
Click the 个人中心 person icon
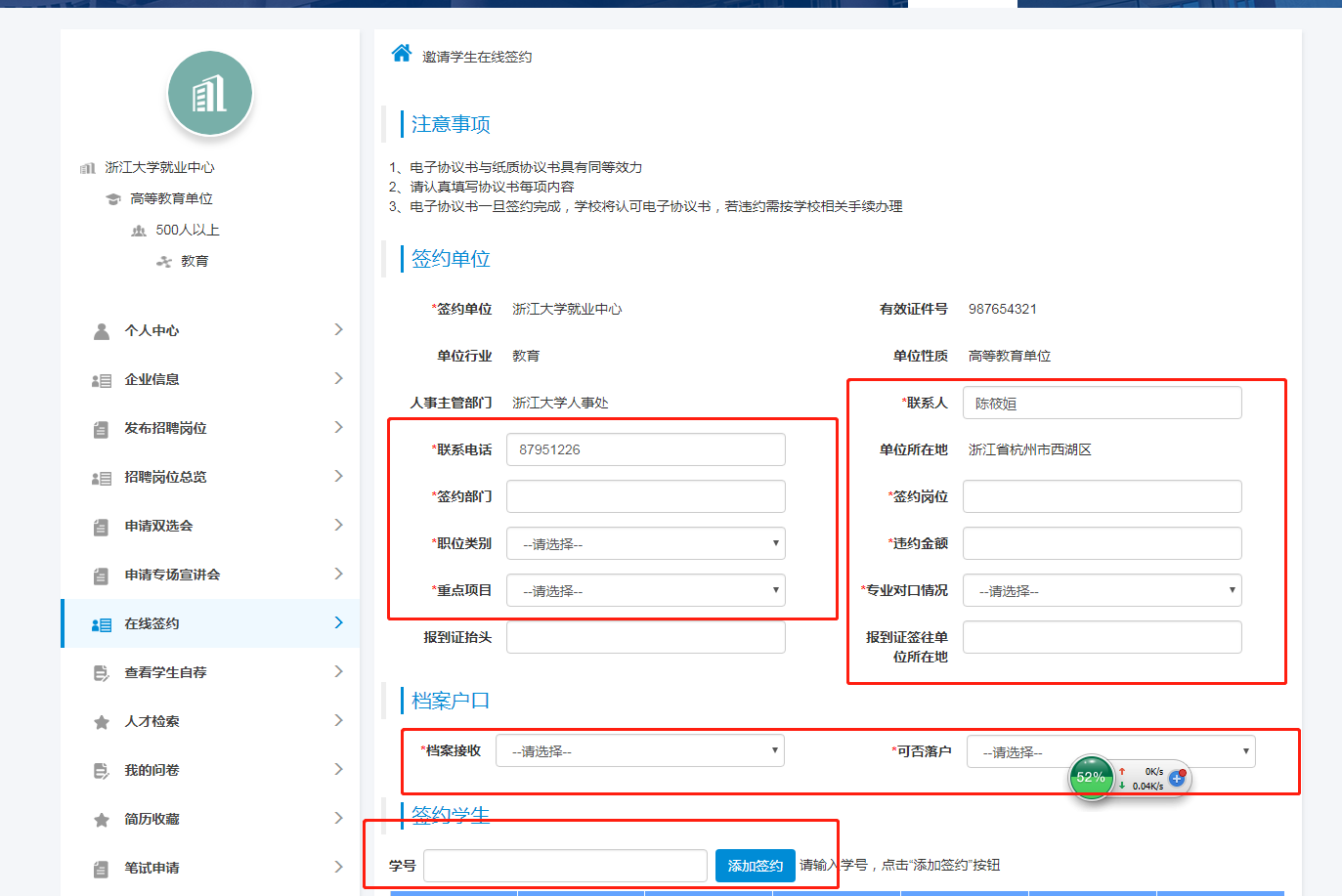coord(101,331)
